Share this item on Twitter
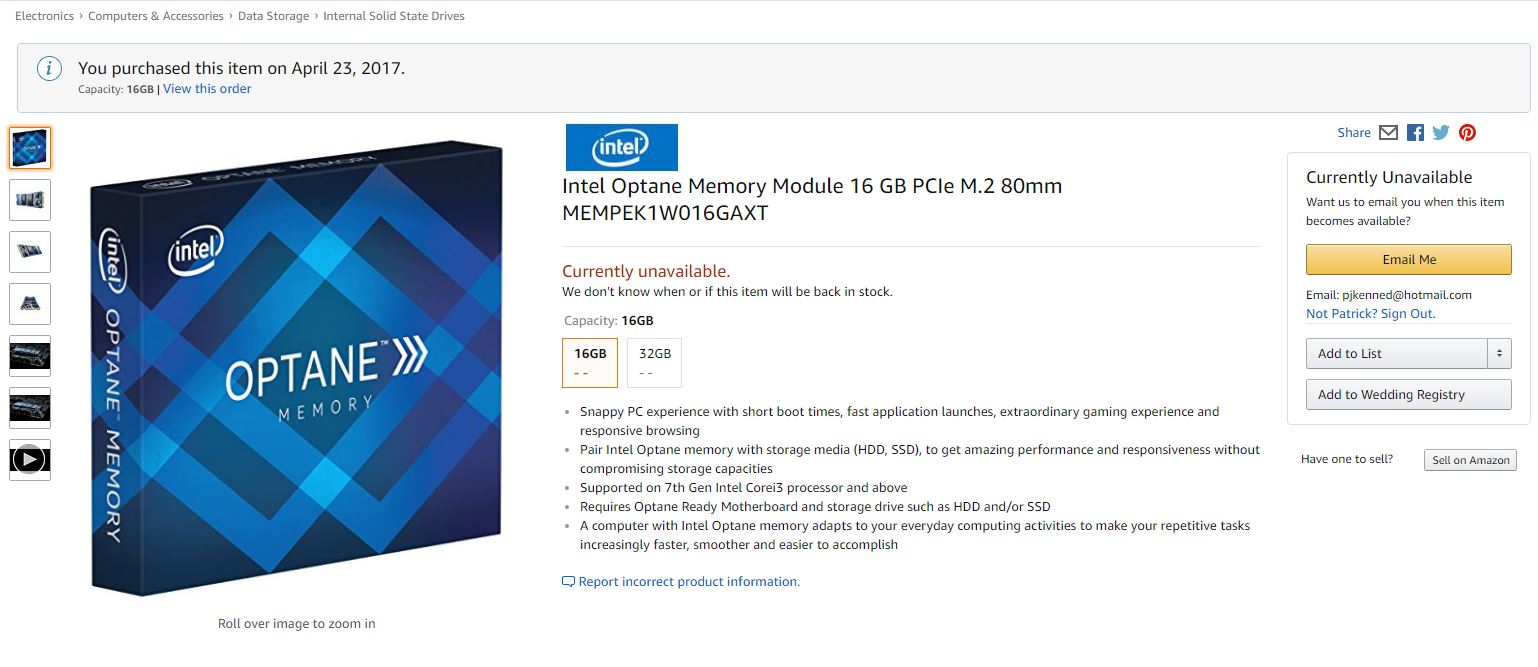The image size is (1538, 667). pyautogui.click(x=1441, y=133)
